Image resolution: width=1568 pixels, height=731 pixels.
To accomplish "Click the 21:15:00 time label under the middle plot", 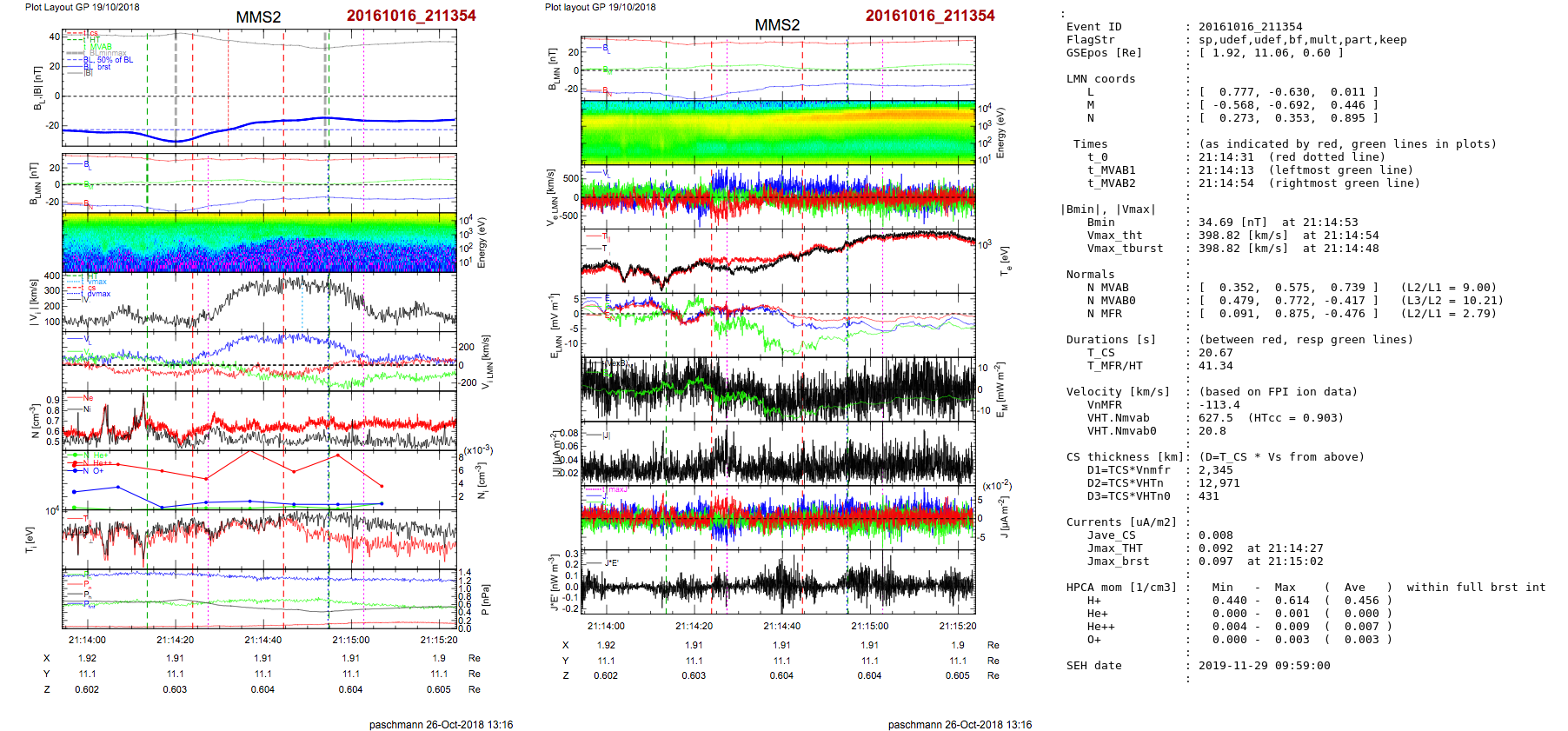I will click(869, 626).
